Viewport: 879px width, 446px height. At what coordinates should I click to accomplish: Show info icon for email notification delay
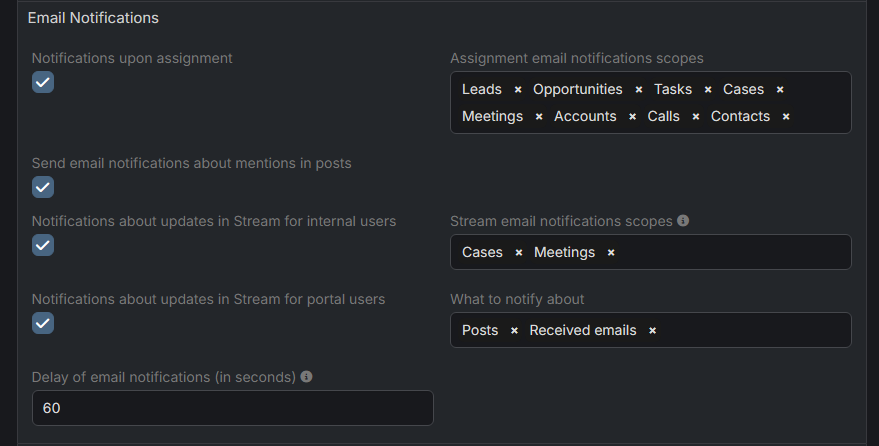pyautogui.click(x=307, y=377)
